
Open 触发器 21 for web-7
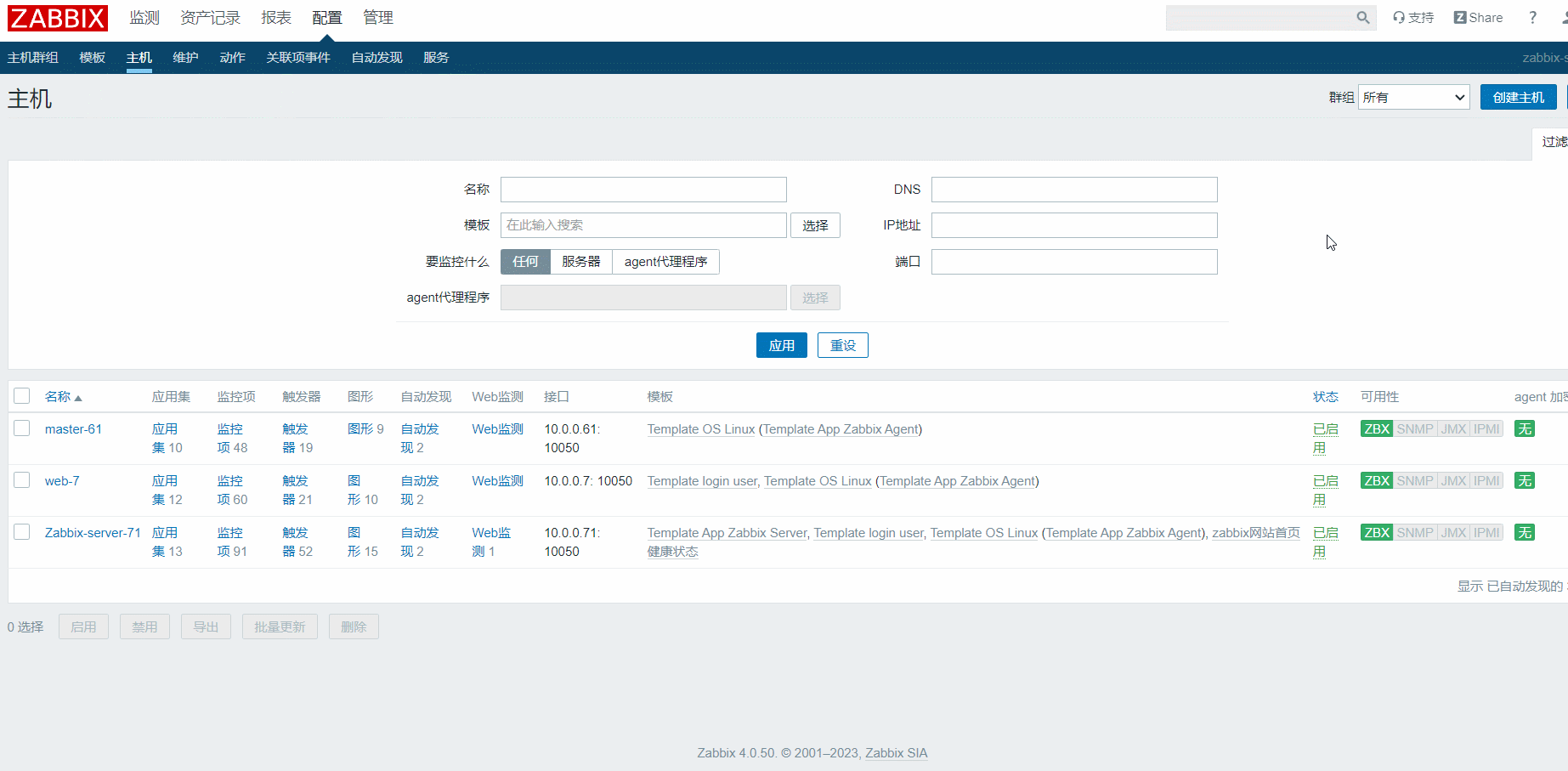click(297, 490)
